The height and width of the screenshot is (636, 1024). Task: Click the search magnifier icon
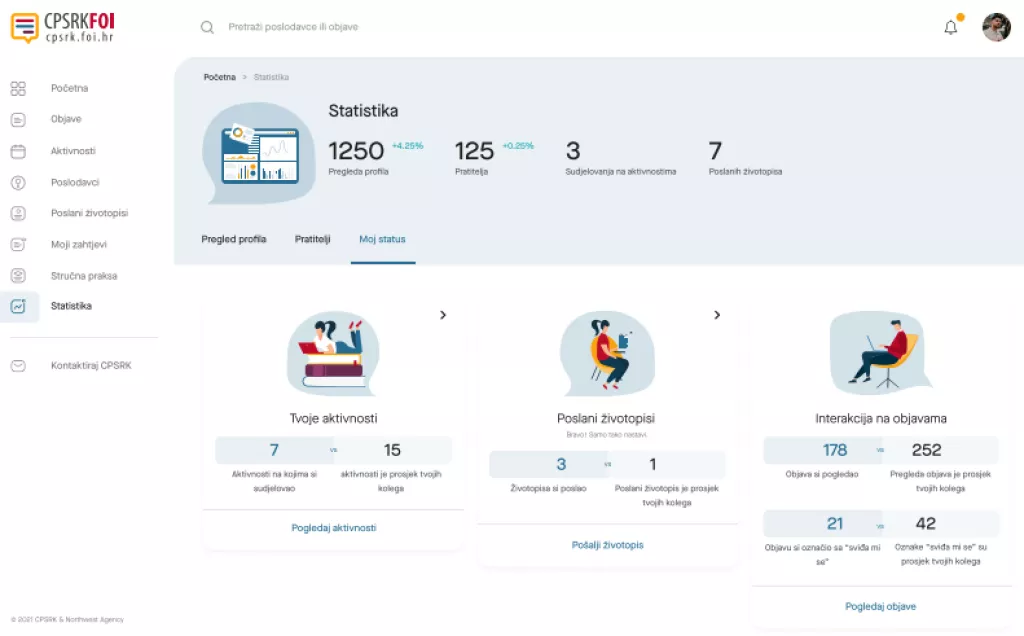pos(207,27)
